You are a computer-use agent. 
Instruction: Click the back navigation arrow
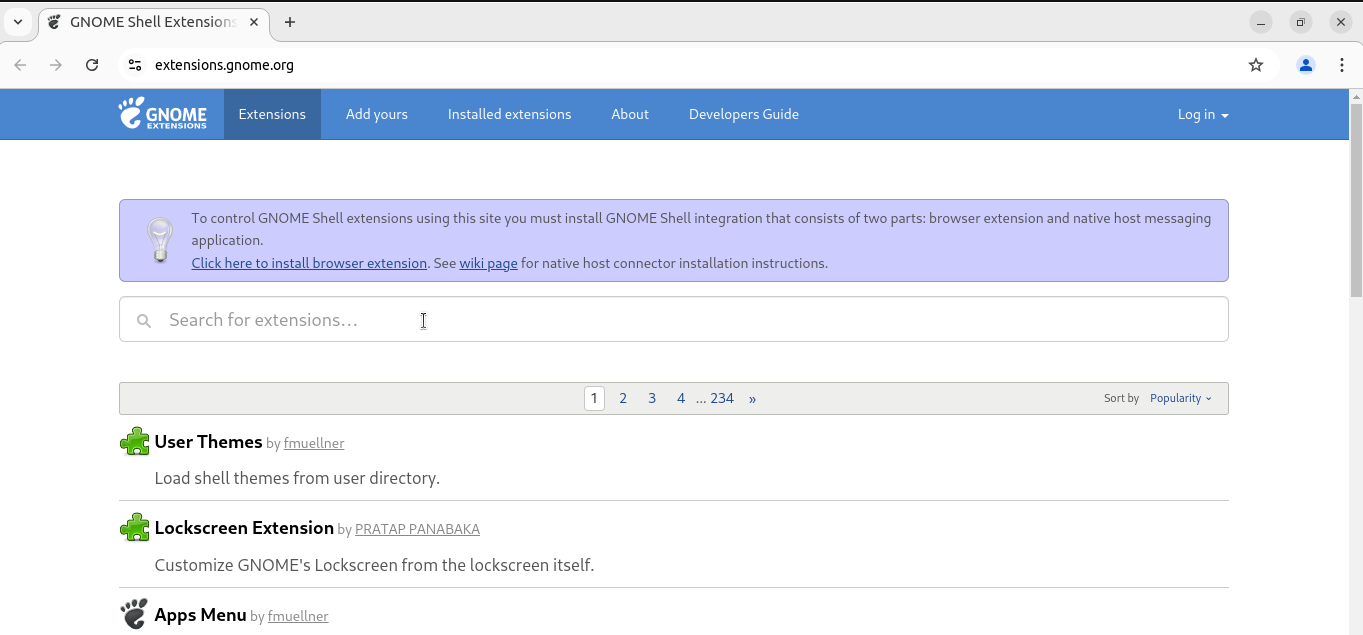(20, 65)
